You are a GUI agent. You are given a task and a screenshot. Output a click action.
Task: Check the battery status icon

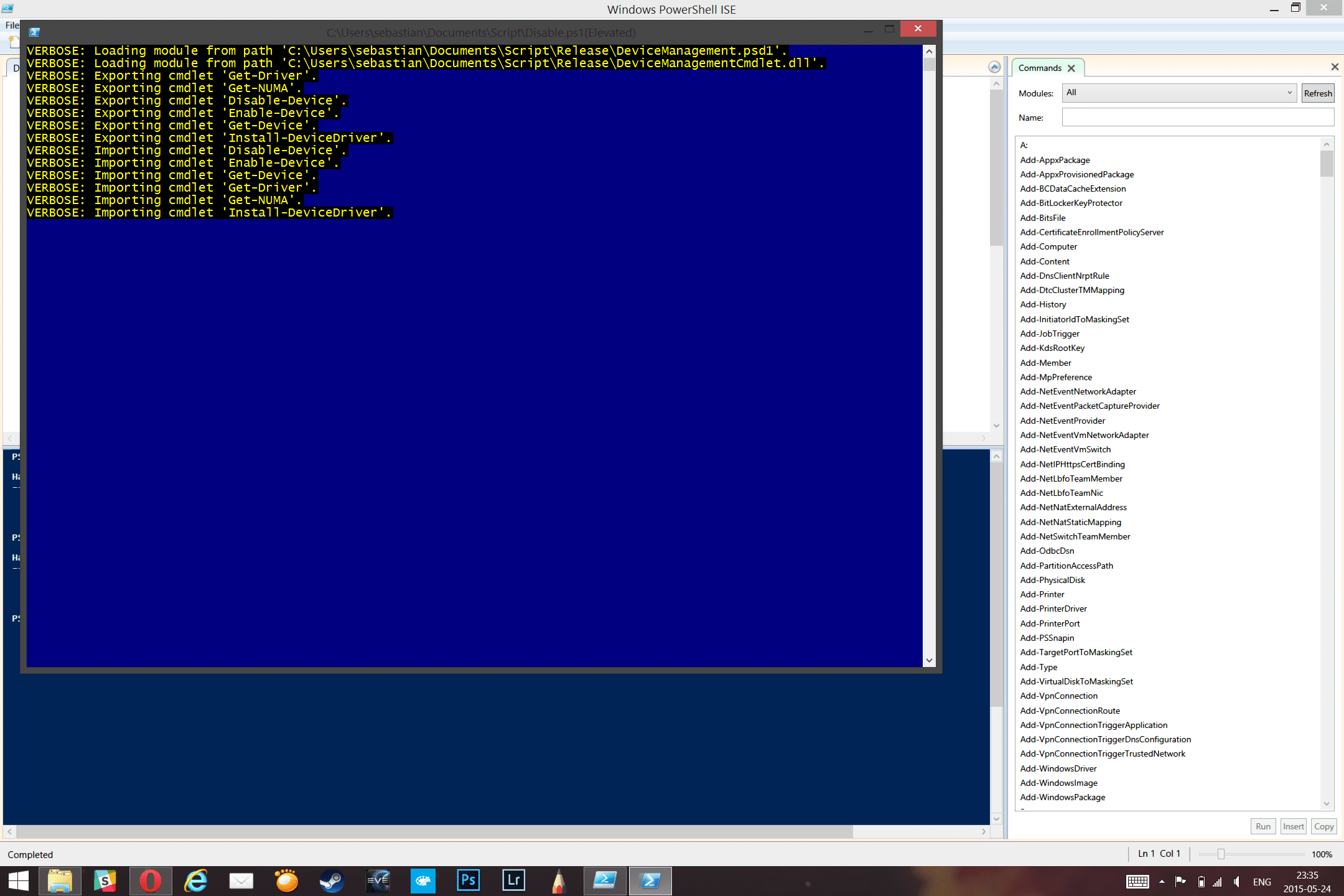point(1202,882)
